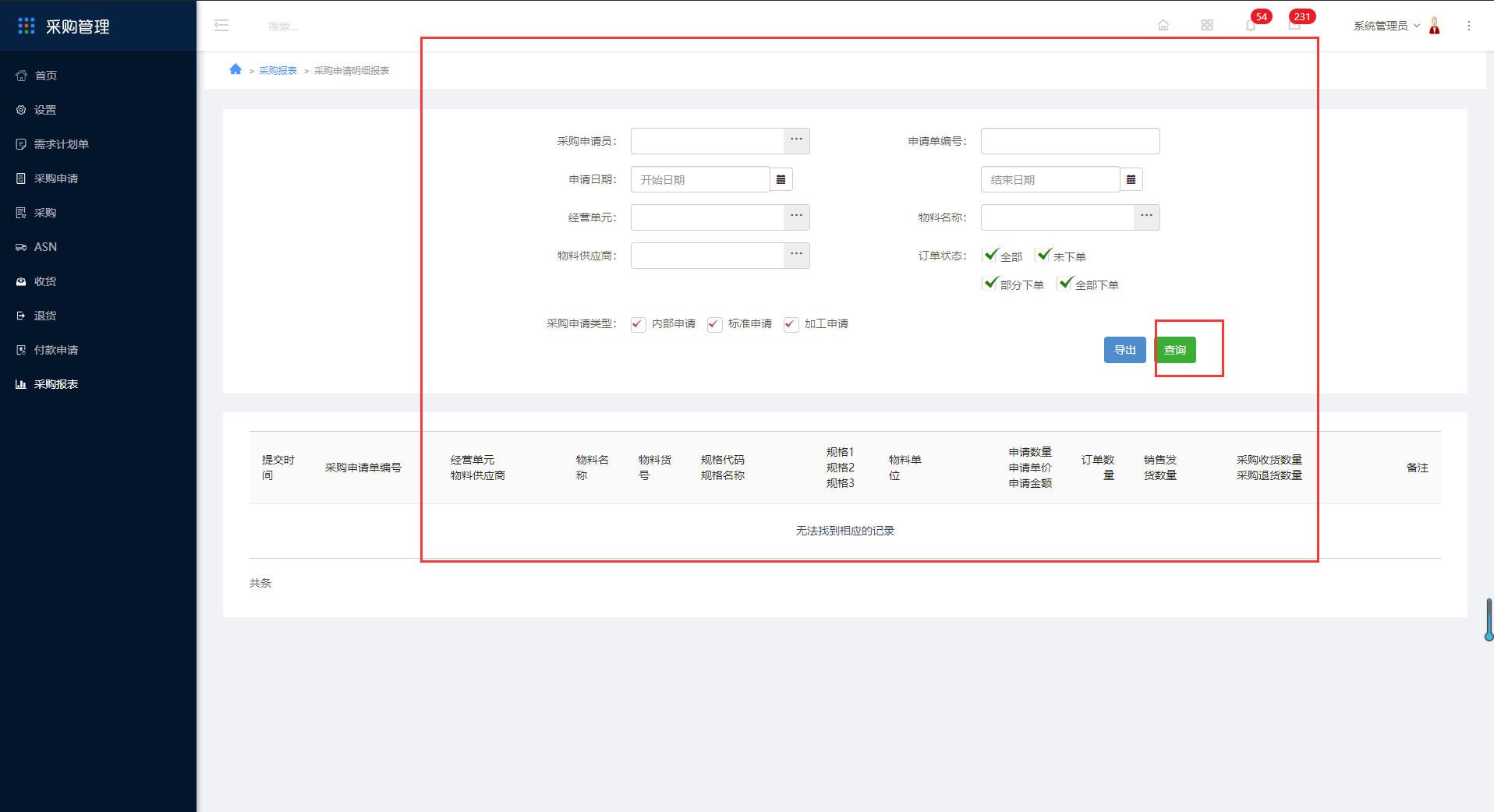Image resolution: width=1494 pixels, height=812 pixels.
Task: Toggle 未下单 order status checkbox
Action: click(1043, 255)
